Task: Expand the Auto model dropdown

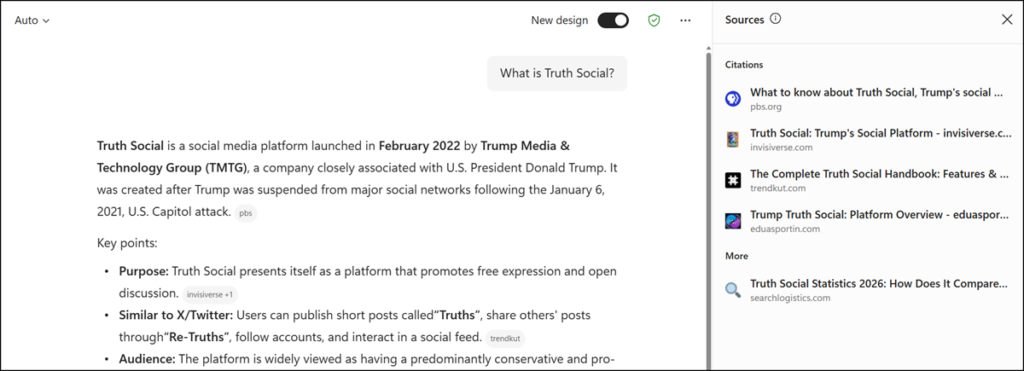Action: [32, 20]
